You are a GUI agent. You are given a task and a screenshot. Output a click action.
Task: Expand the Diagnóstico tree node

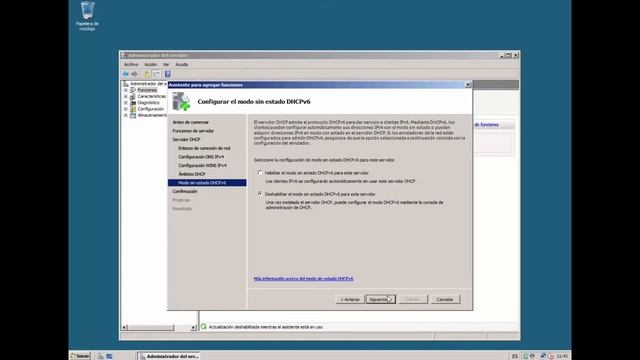pyautogui.click(x=126, y=103)
